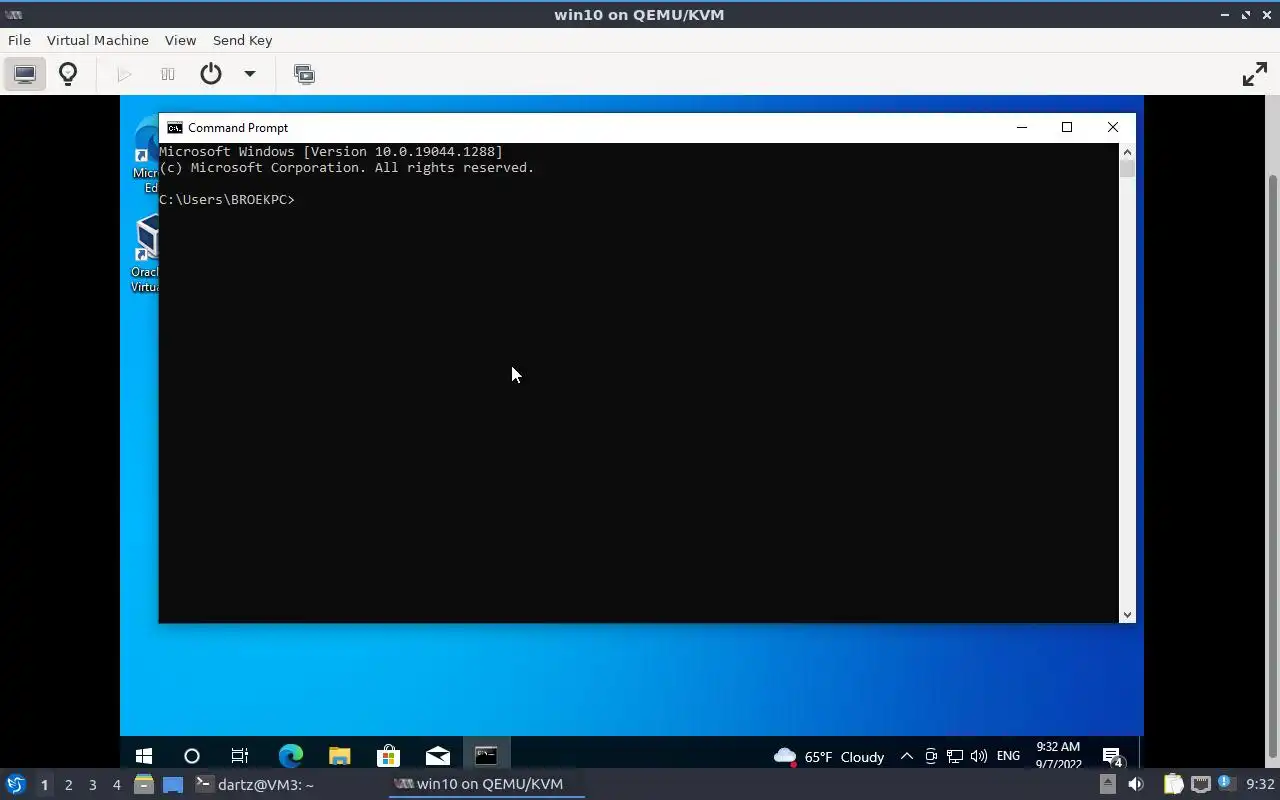Image resolution: width=1280 pixels, height=800 pixels.
Task: Click the Run virtual machine play icon
Action: tap(124, 74)
